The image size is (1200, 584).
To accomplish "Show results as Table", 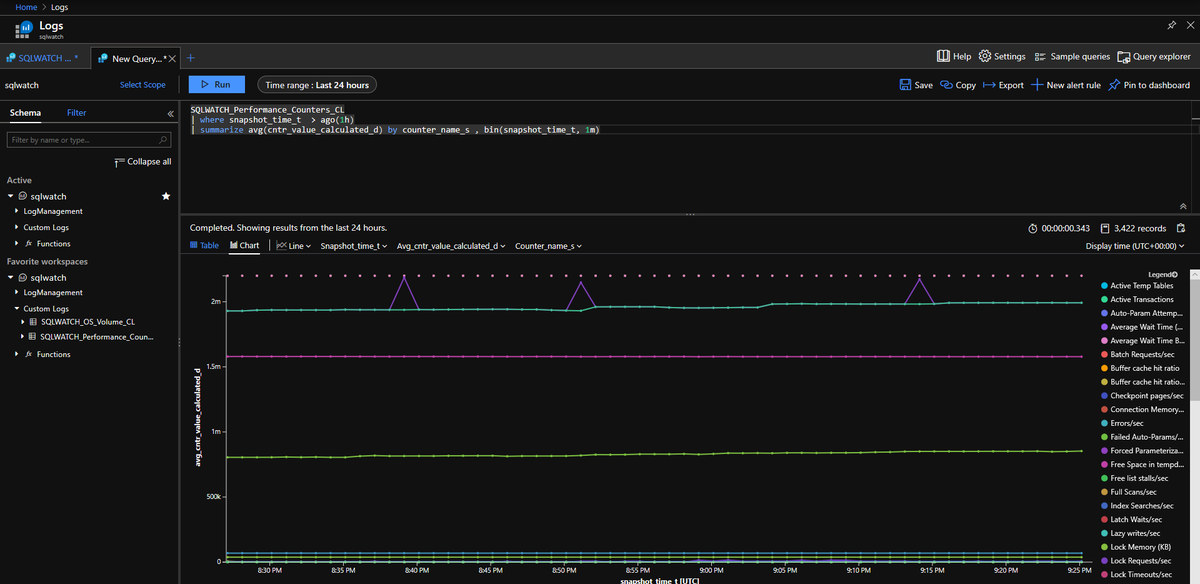I will (x=204, y=245).
